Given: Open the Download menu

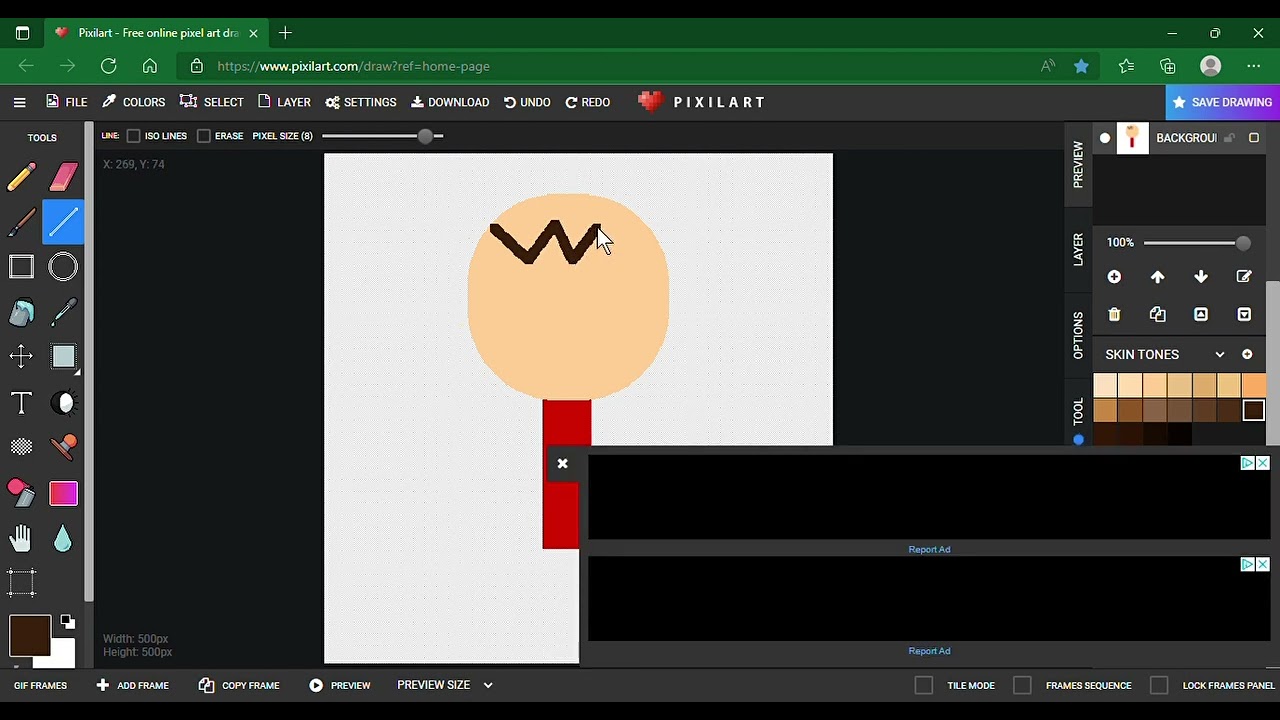Looking at the screenshot, I should tap(450, 102).
